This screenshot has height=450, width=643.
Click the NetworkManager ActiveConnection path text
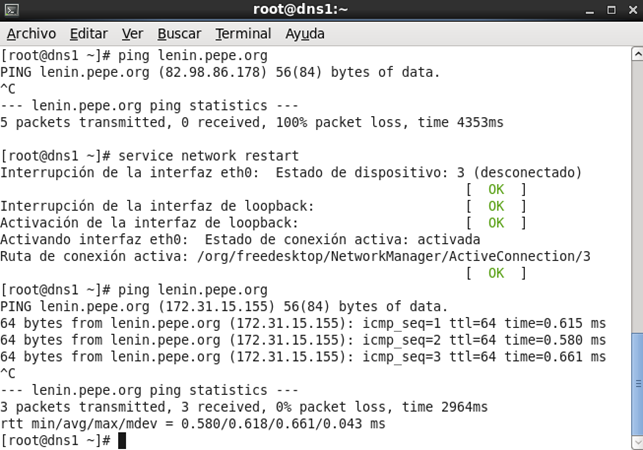pos(394,256)
